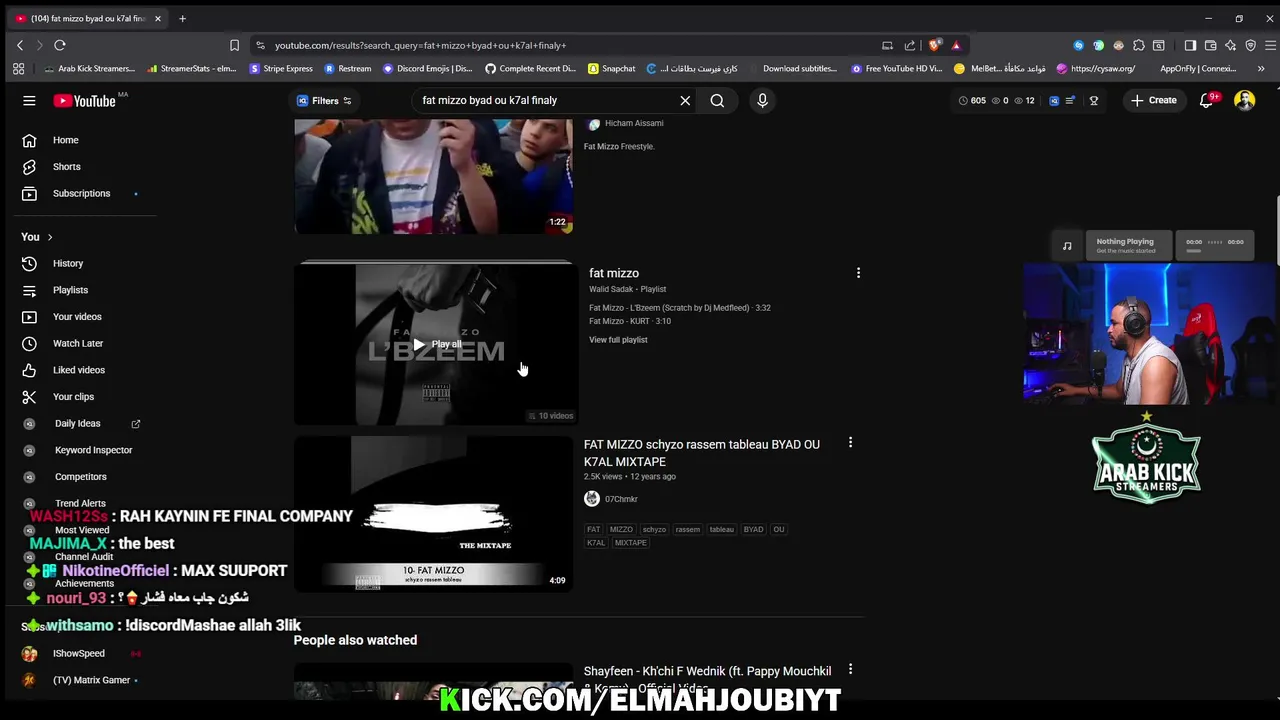Viewport: 1280px width, 720px height.
Task: Close the fat mizzo YouTube tab
Action: (157, 18)
